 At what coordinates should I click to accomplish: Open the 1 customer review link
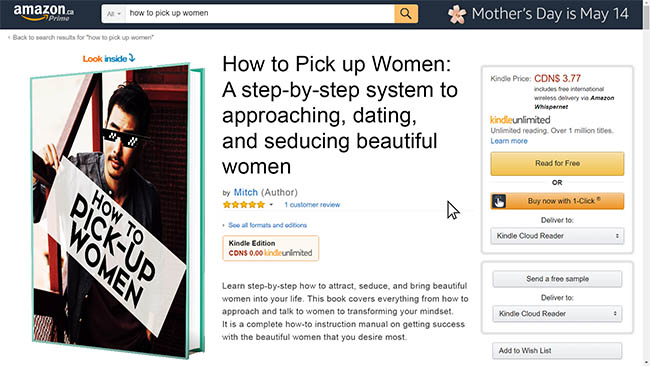(x=312, y=205)
